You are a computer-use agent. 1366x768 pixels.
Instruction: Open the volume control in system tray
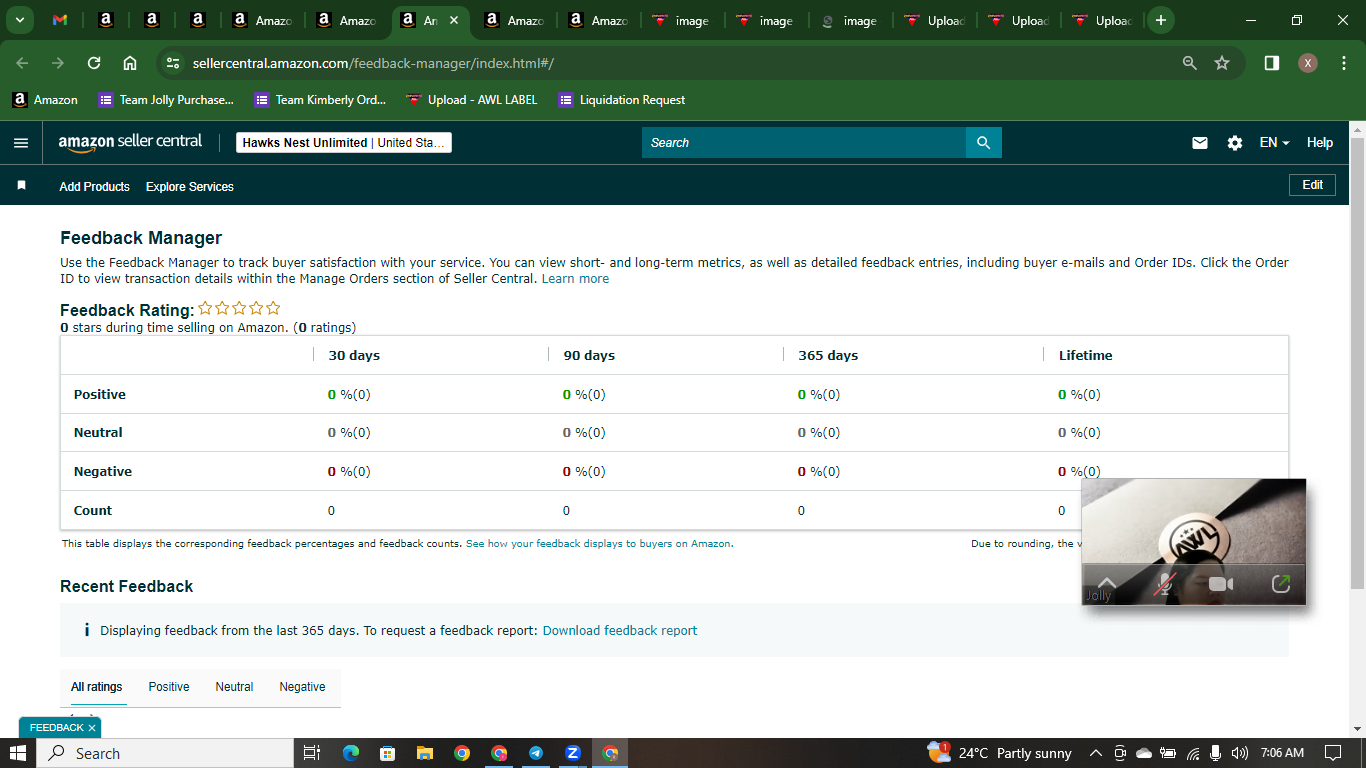coord(1240,753)
